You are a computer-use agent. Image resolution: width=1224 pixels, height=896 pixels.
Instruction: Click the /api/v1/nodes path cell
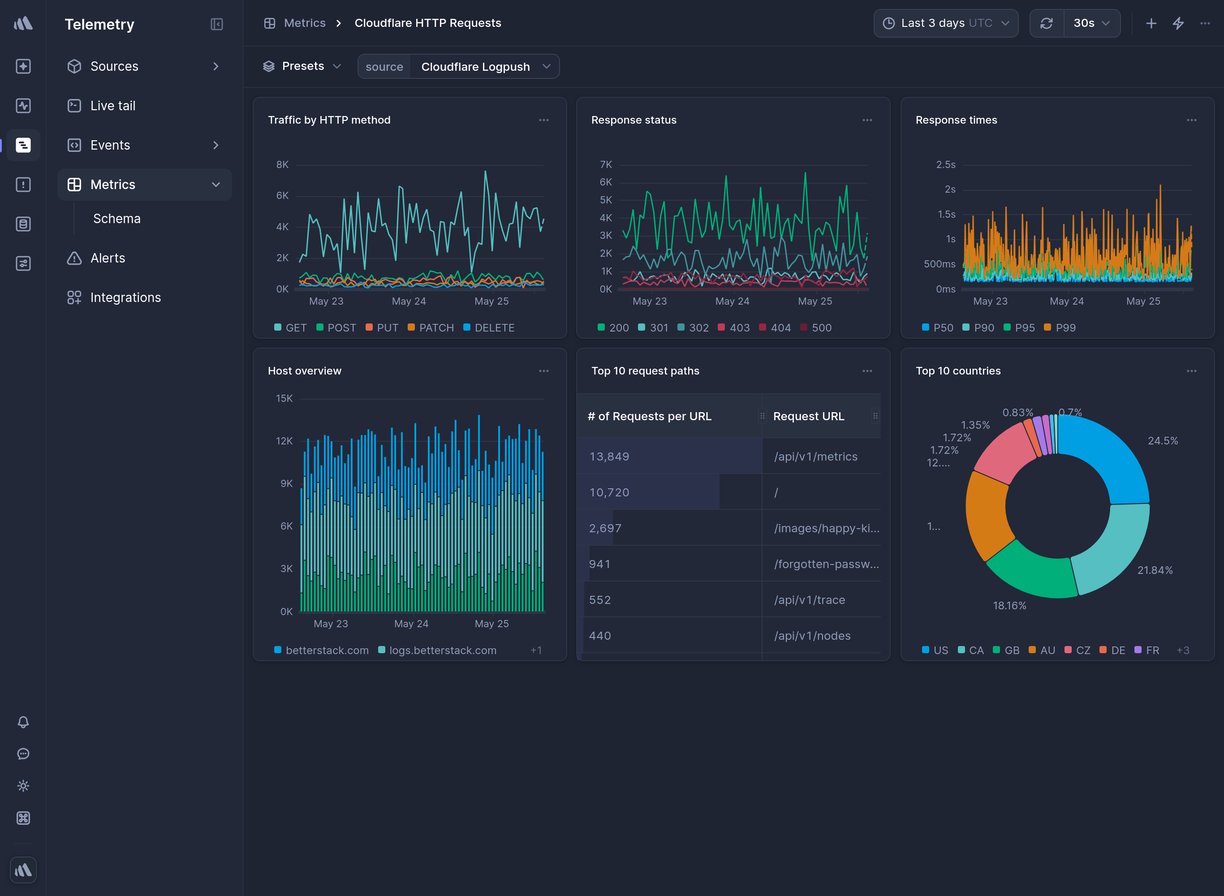(821, 636)
